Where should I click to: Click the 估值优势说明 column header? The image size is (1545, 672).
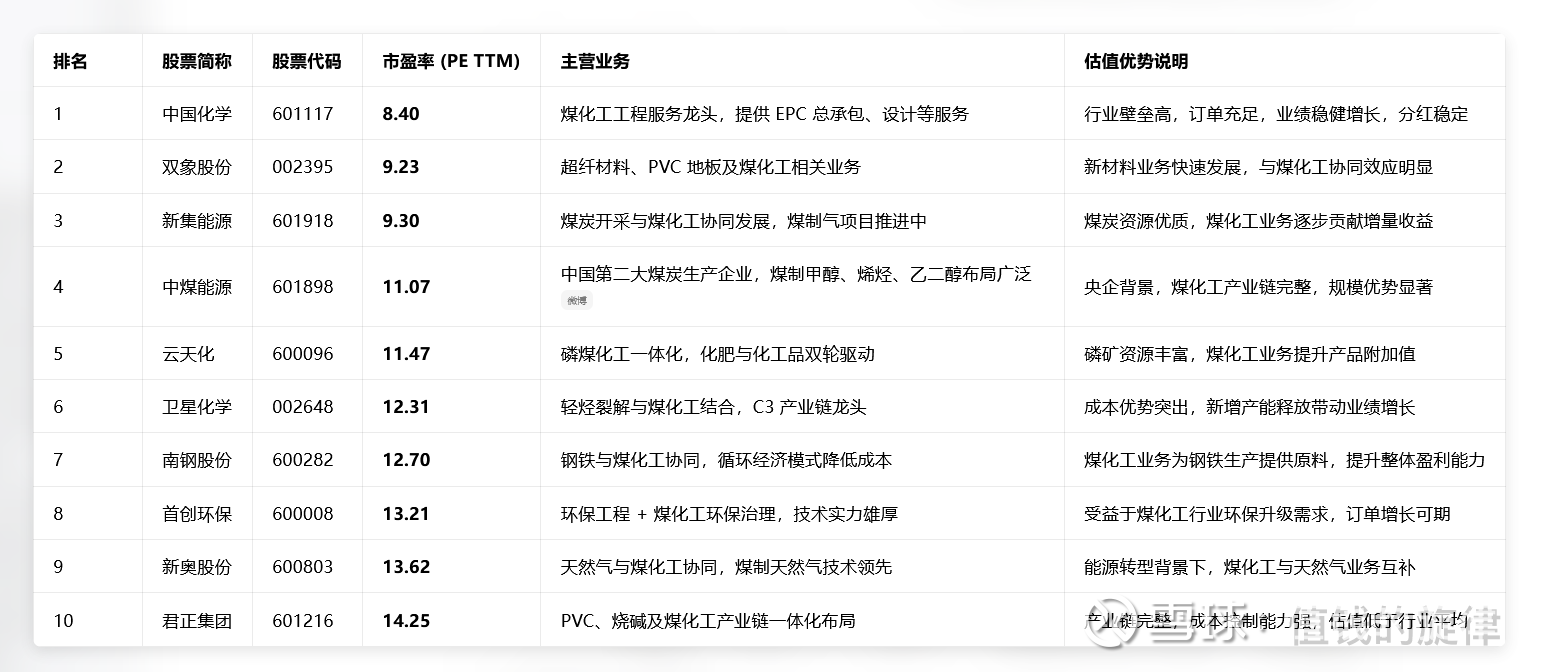(1136, 61)
